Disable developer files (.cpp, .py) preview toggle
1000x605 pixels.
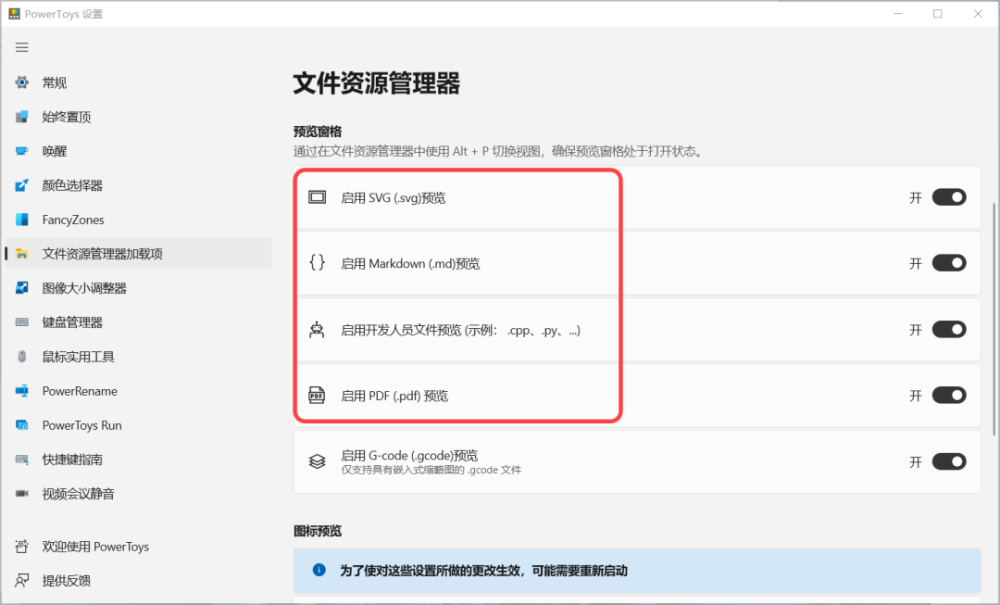tap(949, 330)
